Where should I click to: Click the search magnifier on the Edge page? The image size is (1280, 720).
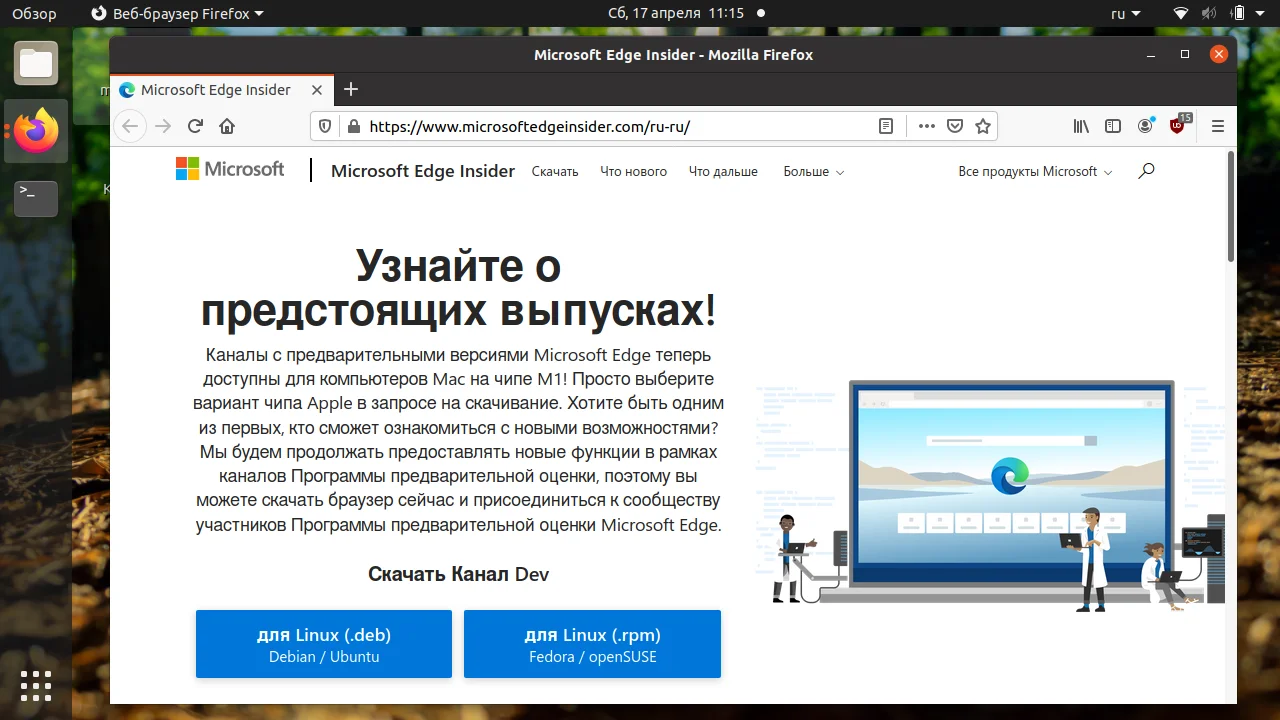pyautogui.click(x=1146, y=171)
